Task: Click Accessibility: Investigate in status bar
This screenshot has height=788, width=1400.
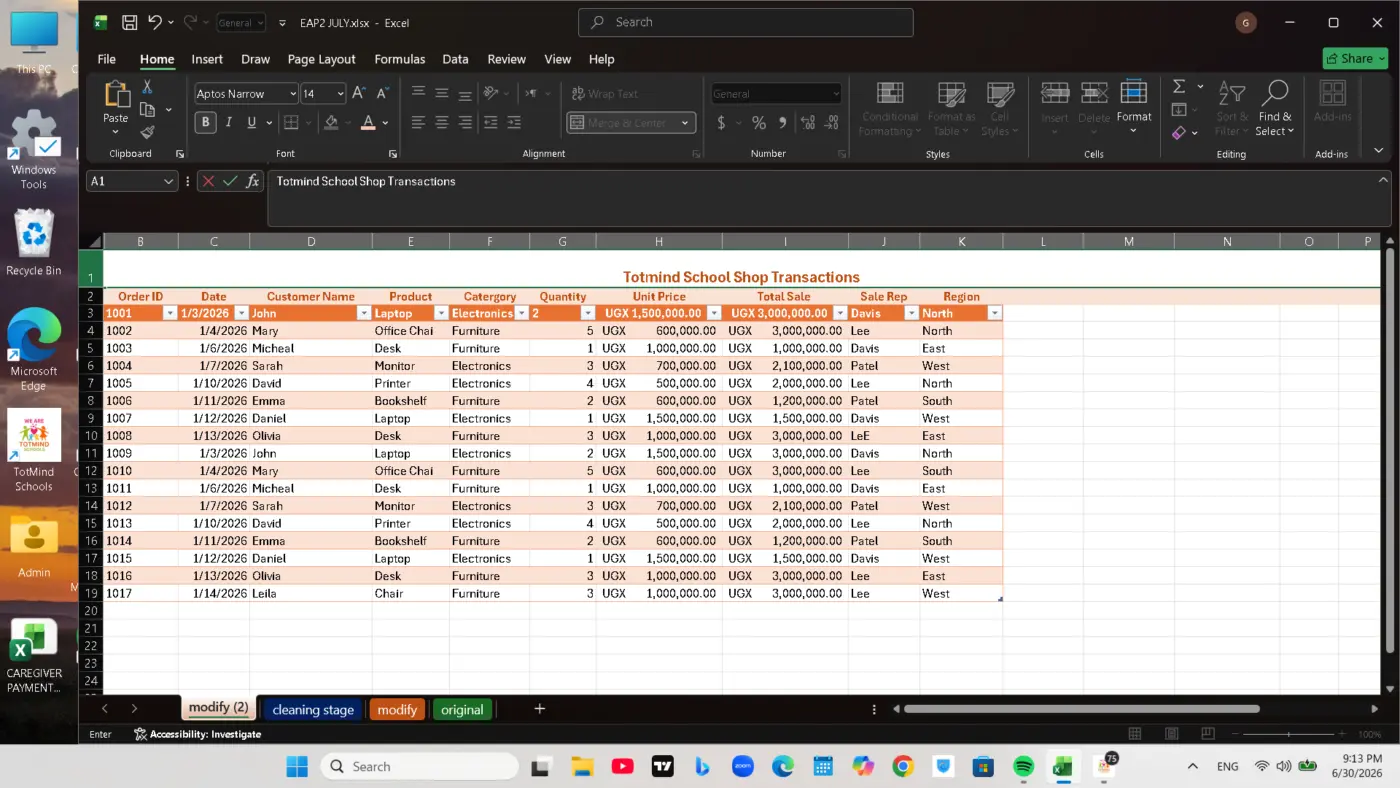Action: 197,734
